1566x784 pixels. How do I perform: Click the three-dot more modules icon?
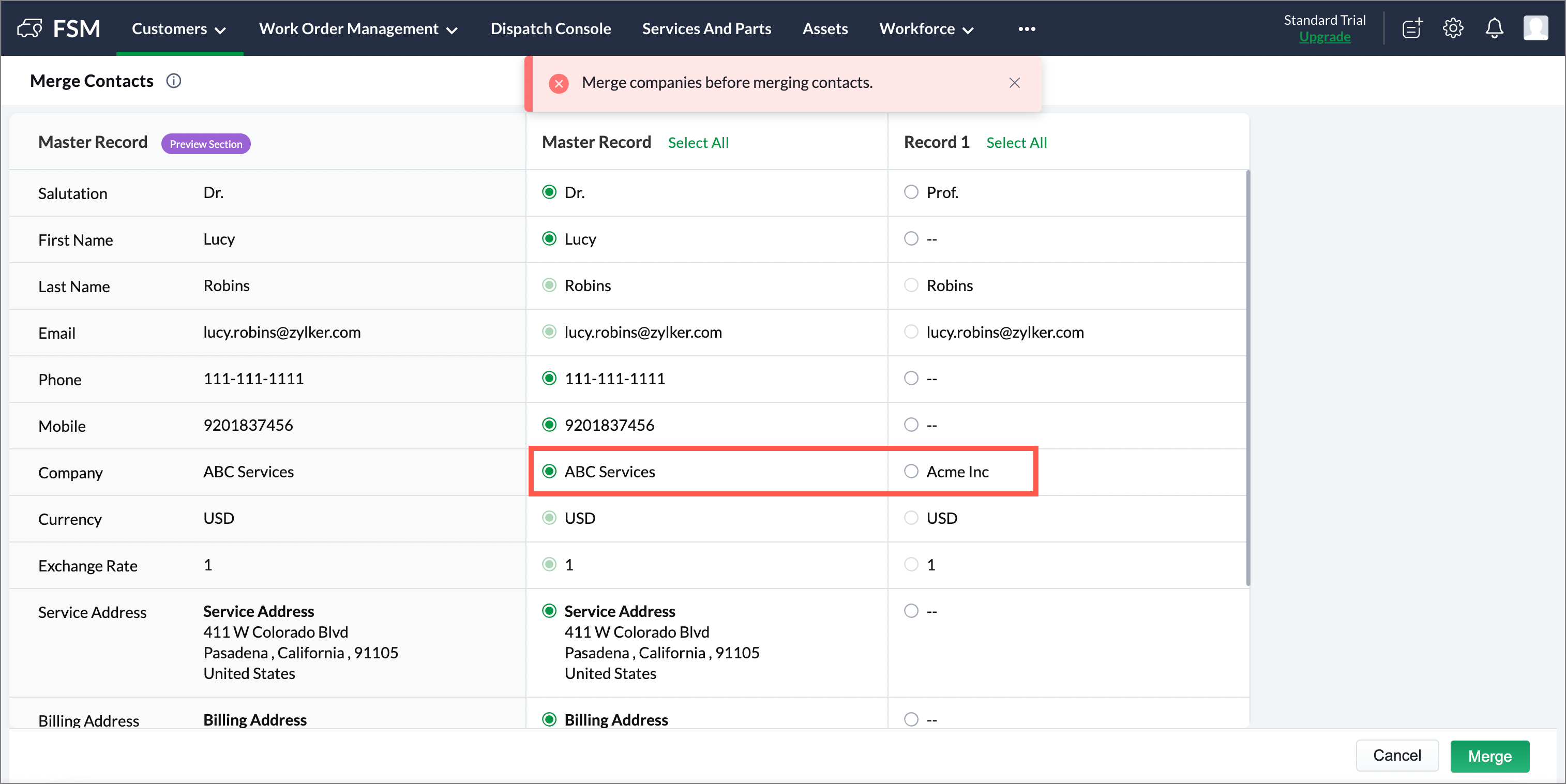pos(1026,28)
